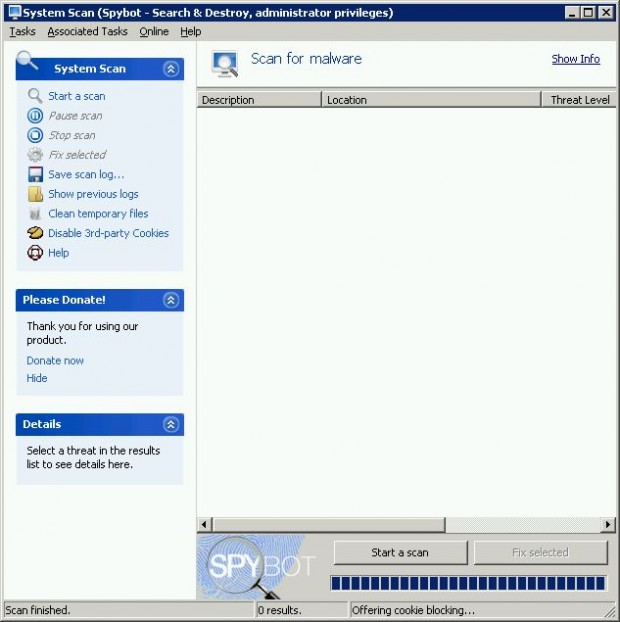Close the System Scan window
The width and height of the screenshot is (620, 622).
tap(606, 13)
